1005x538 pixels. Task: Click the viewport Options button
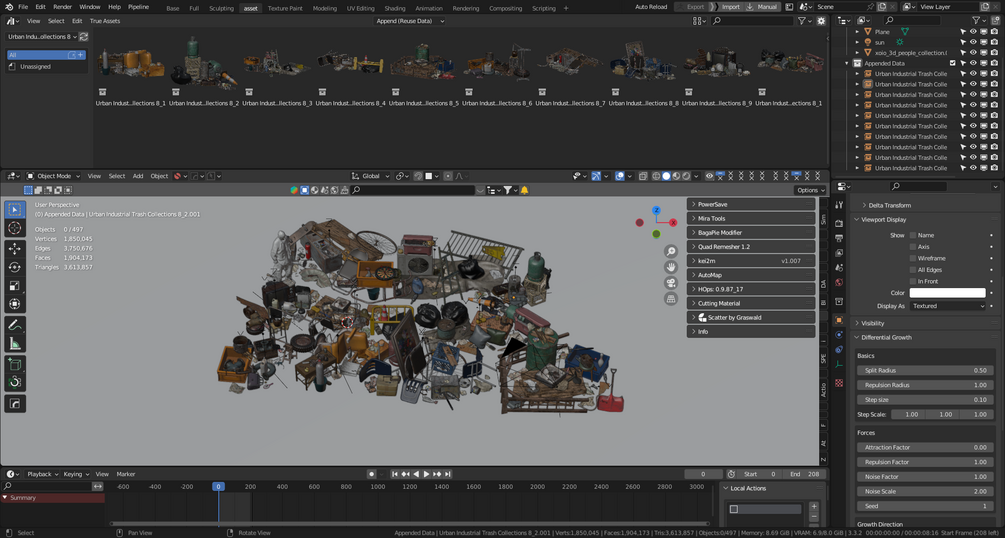point(809,190)
